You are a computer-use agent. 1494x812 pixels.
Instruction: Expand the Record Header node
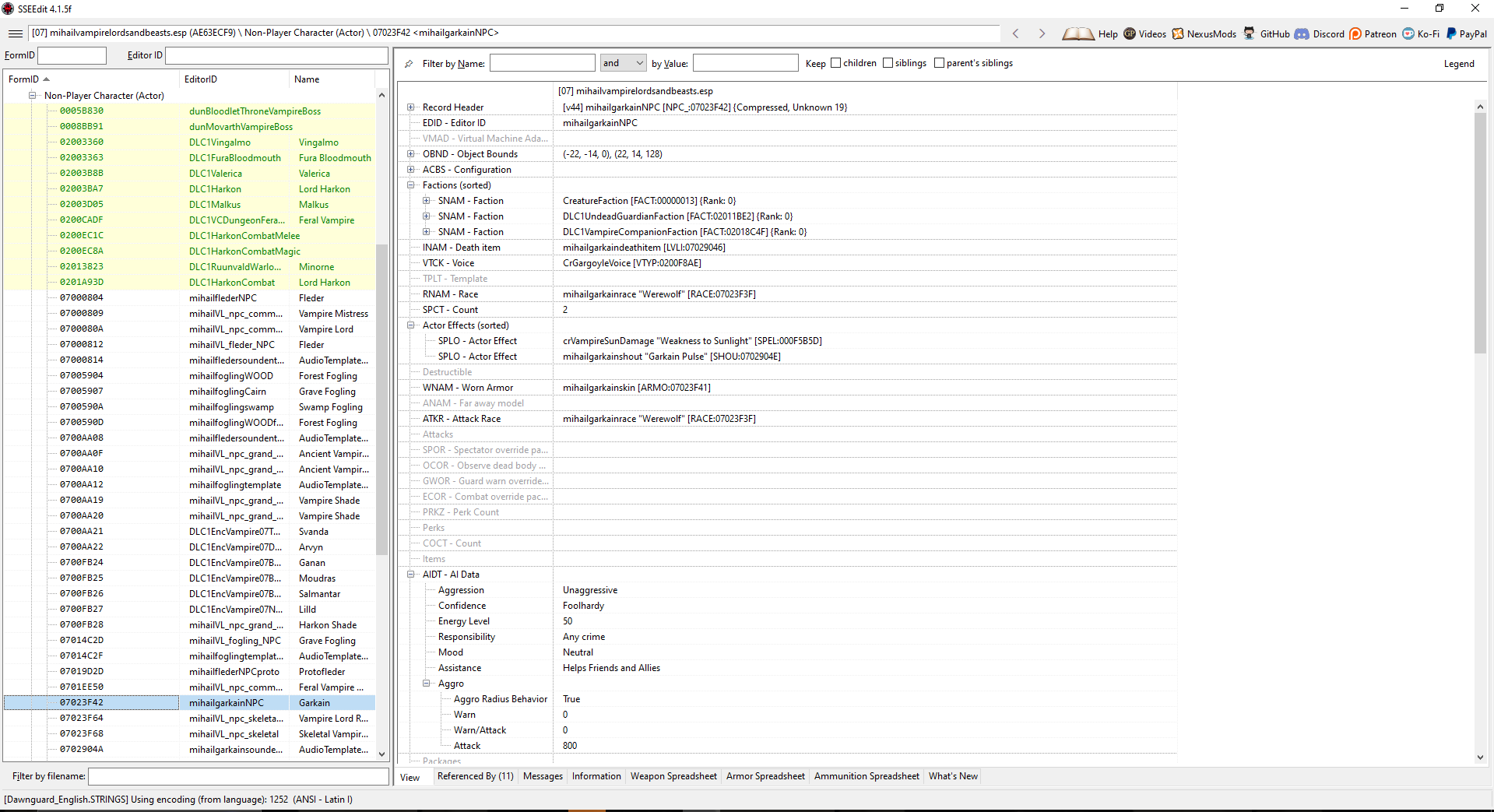411,107
